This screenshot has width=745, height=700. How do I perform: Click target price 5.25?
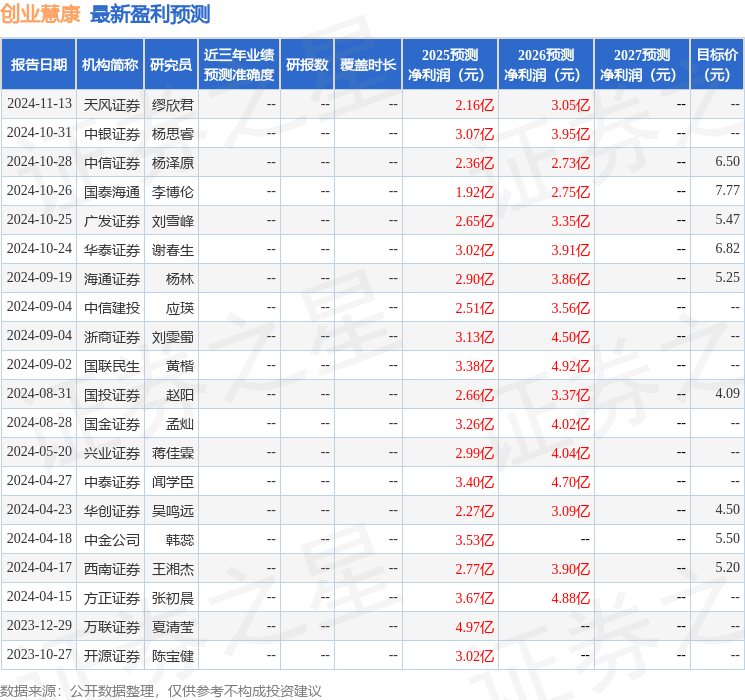pos(727,278)
